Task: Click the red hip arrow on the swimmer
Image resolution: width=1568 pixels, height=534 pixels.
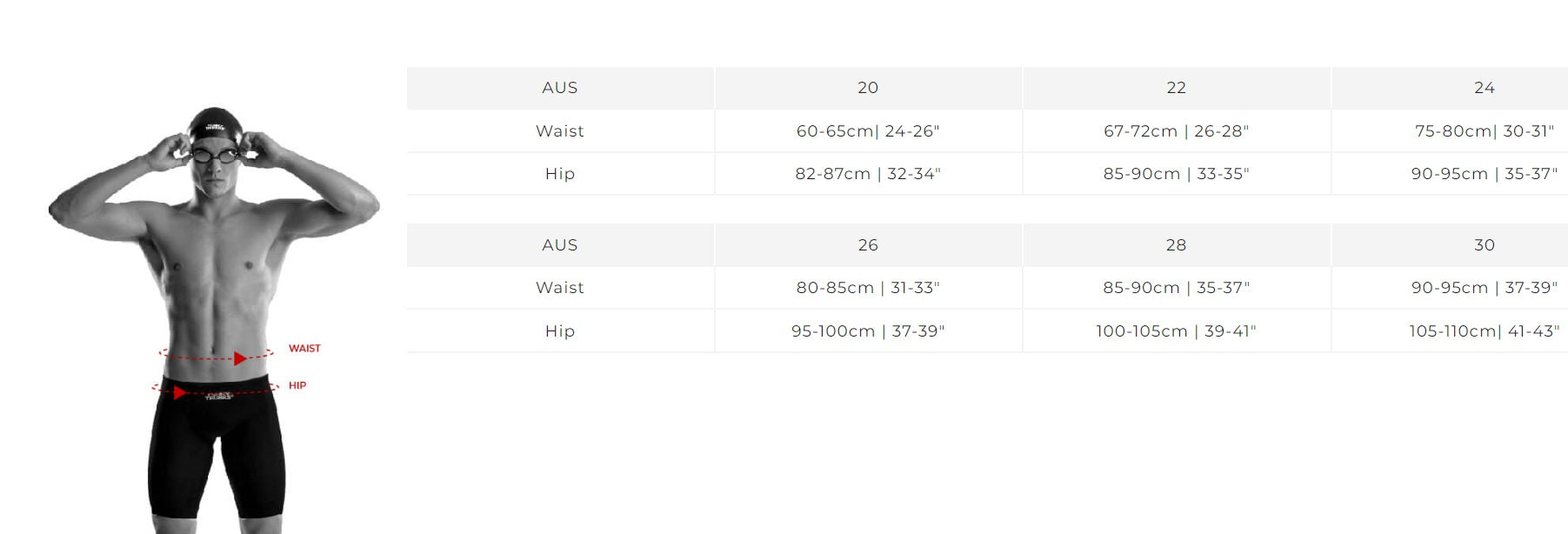Action: pos(179,393)
